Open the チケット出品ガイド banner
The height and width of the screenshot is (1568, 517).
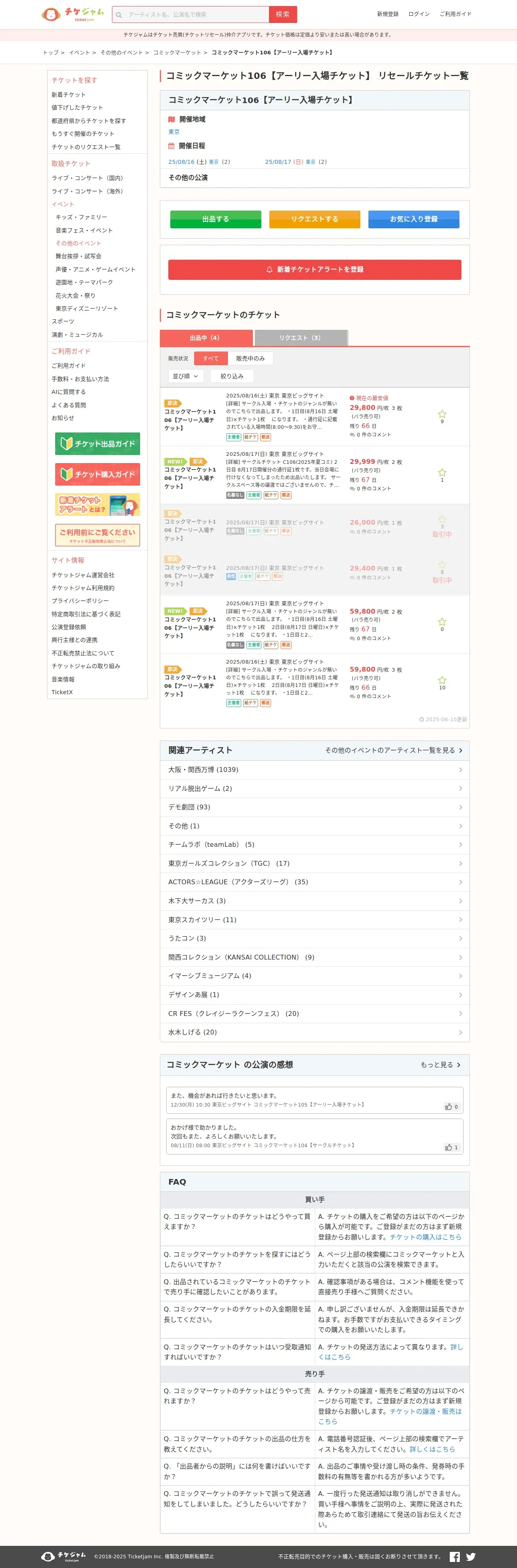pos(97,444)
